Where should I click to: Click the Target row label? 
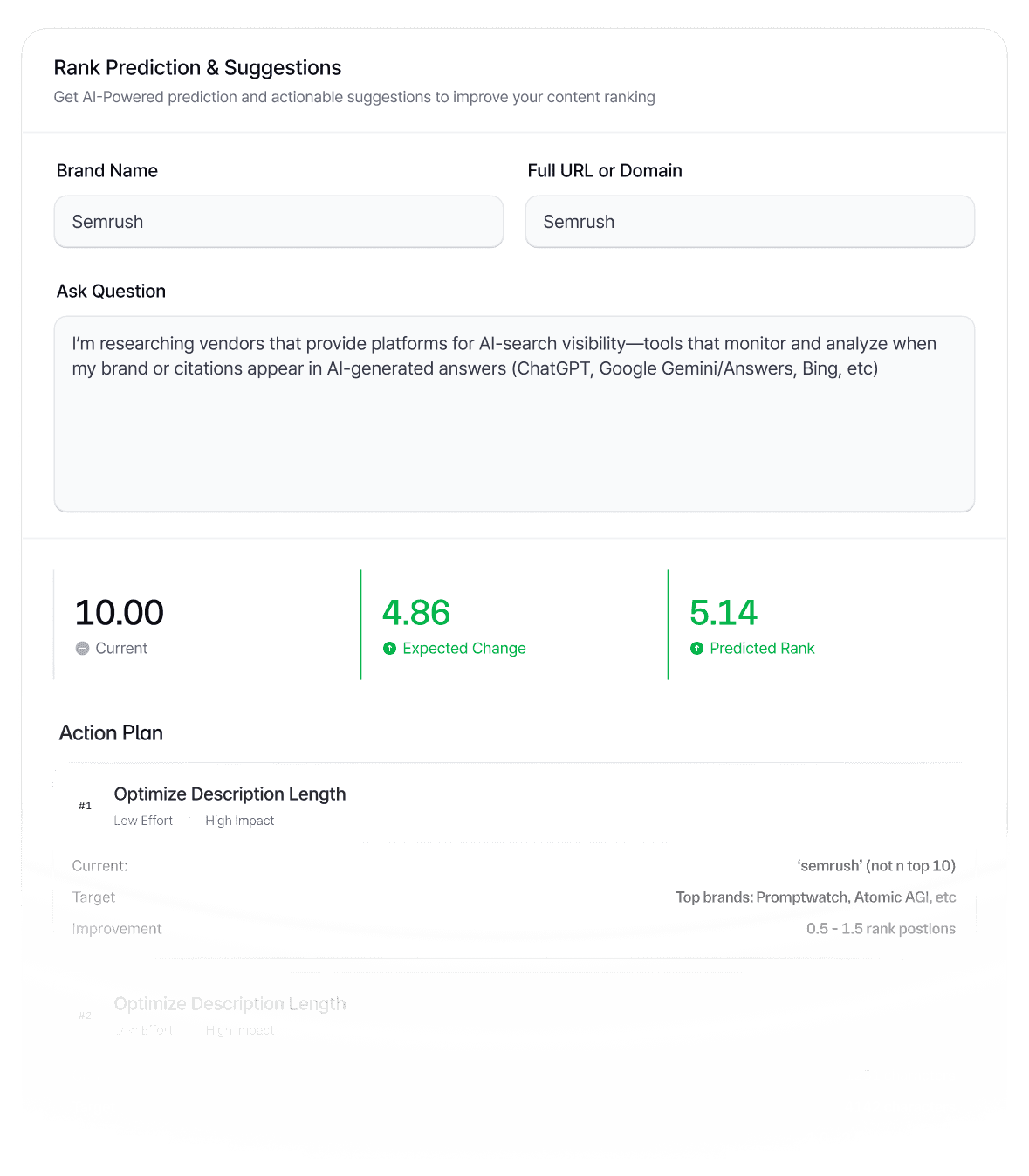click(x=93, y=897)
